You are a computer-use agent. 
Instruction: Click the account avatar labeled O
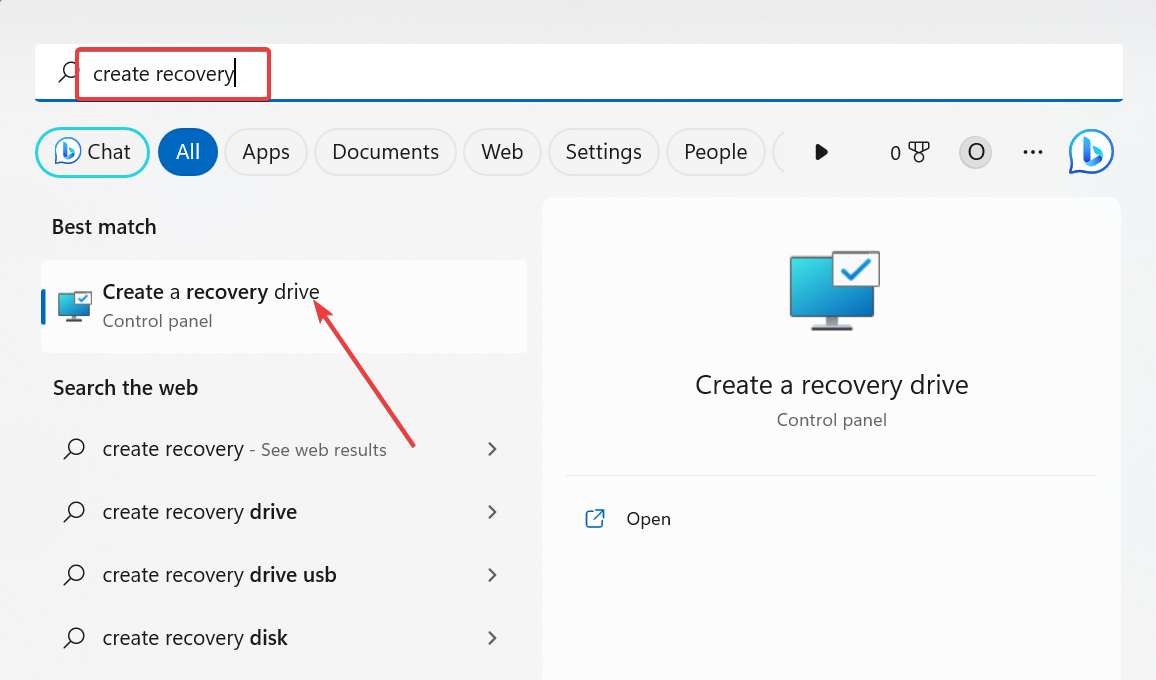pyautogui.click(x=975, y=152)
